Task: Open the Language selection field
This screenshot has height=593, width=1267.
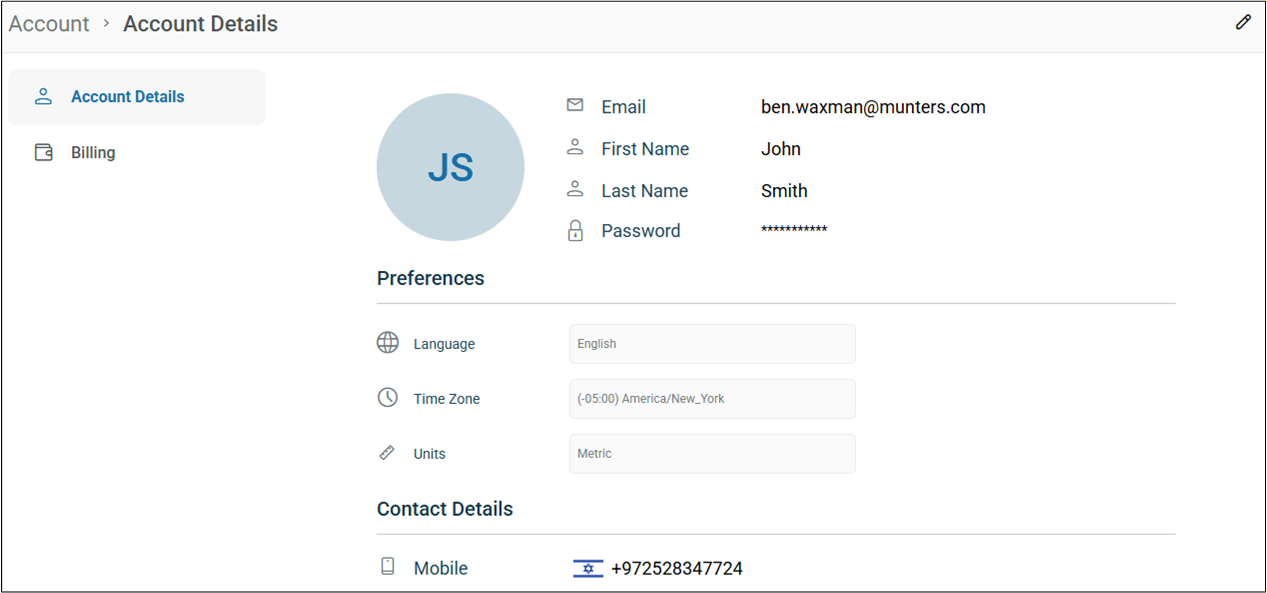Action: (x=712, y=343)
